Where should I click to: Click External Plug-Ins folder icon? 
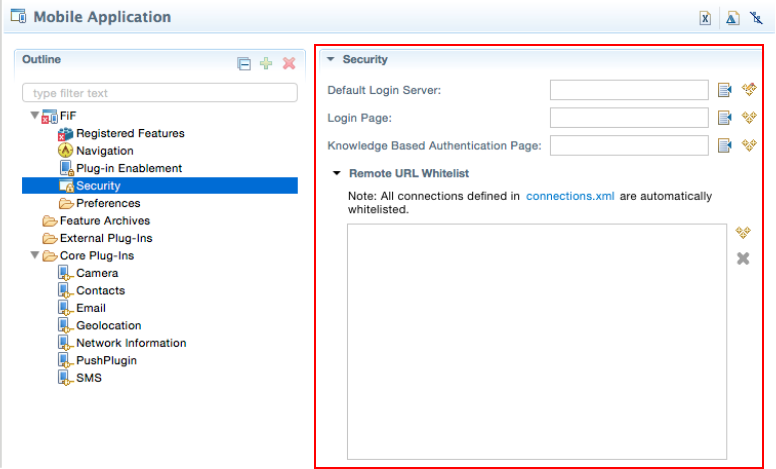click(x=49, y=238)
